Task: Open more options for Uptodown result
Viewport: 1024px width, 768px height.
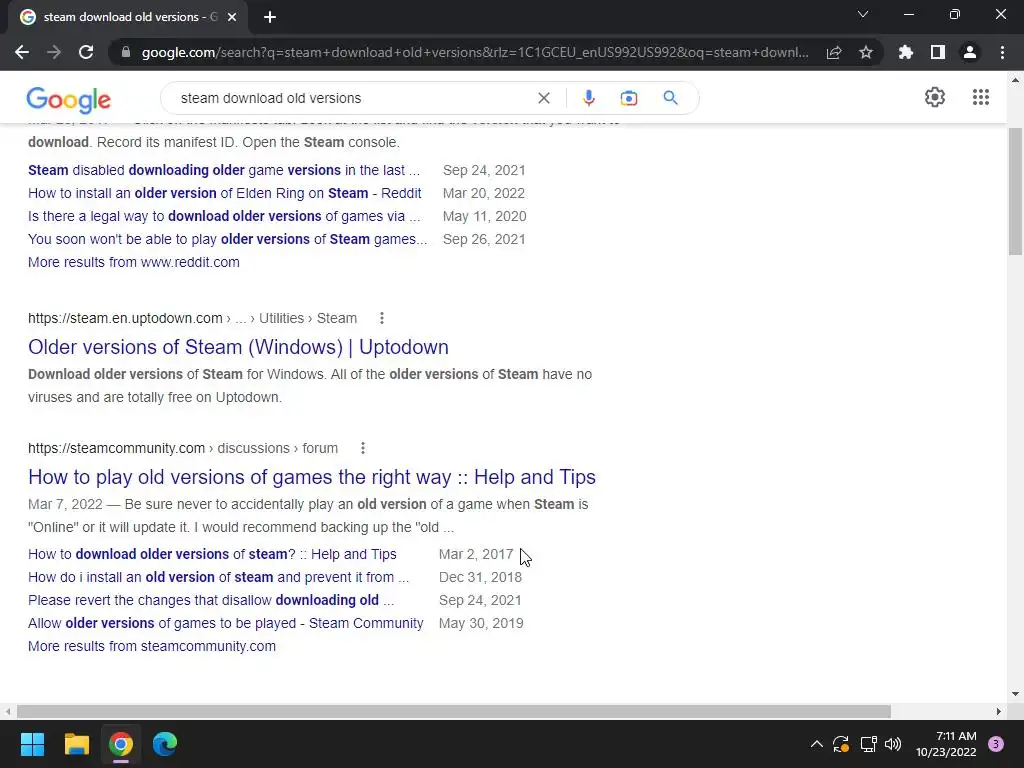Action: click(x=382, y=318)
